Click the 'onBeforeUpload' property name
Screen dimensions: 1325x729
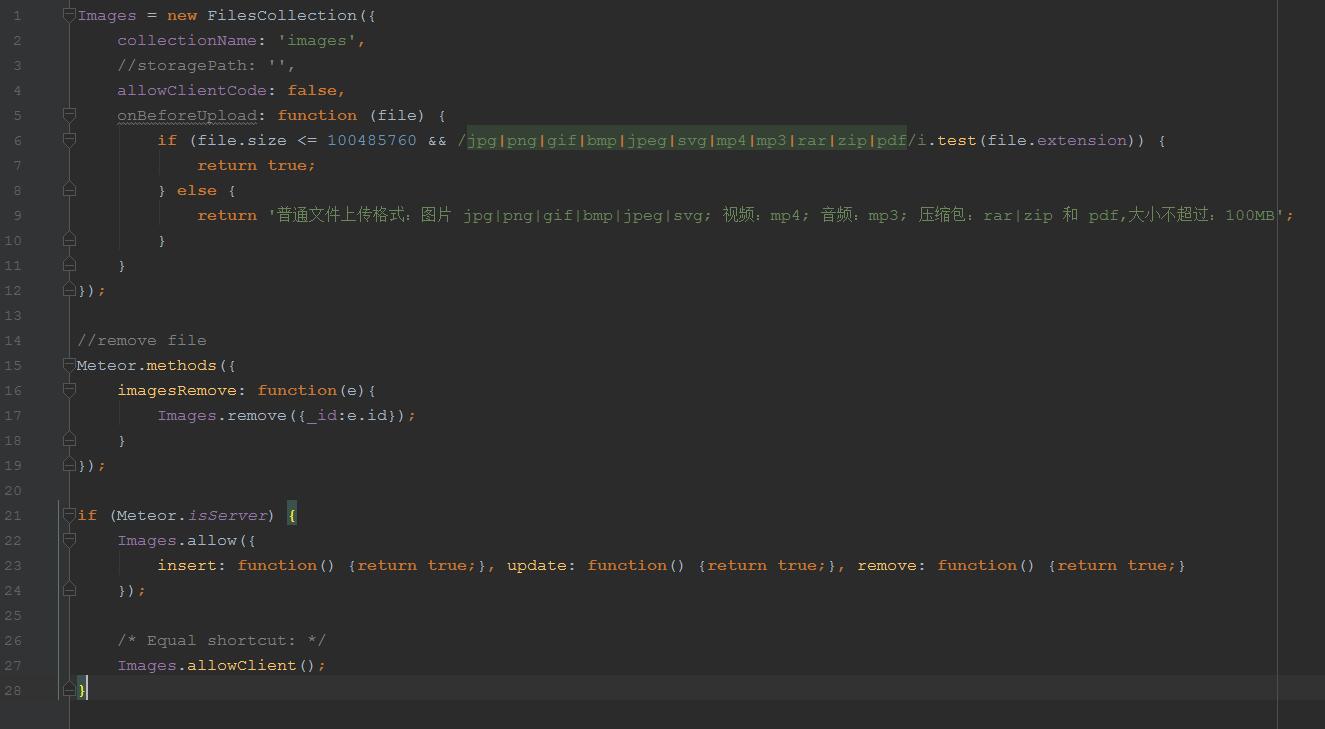[187, 115]
